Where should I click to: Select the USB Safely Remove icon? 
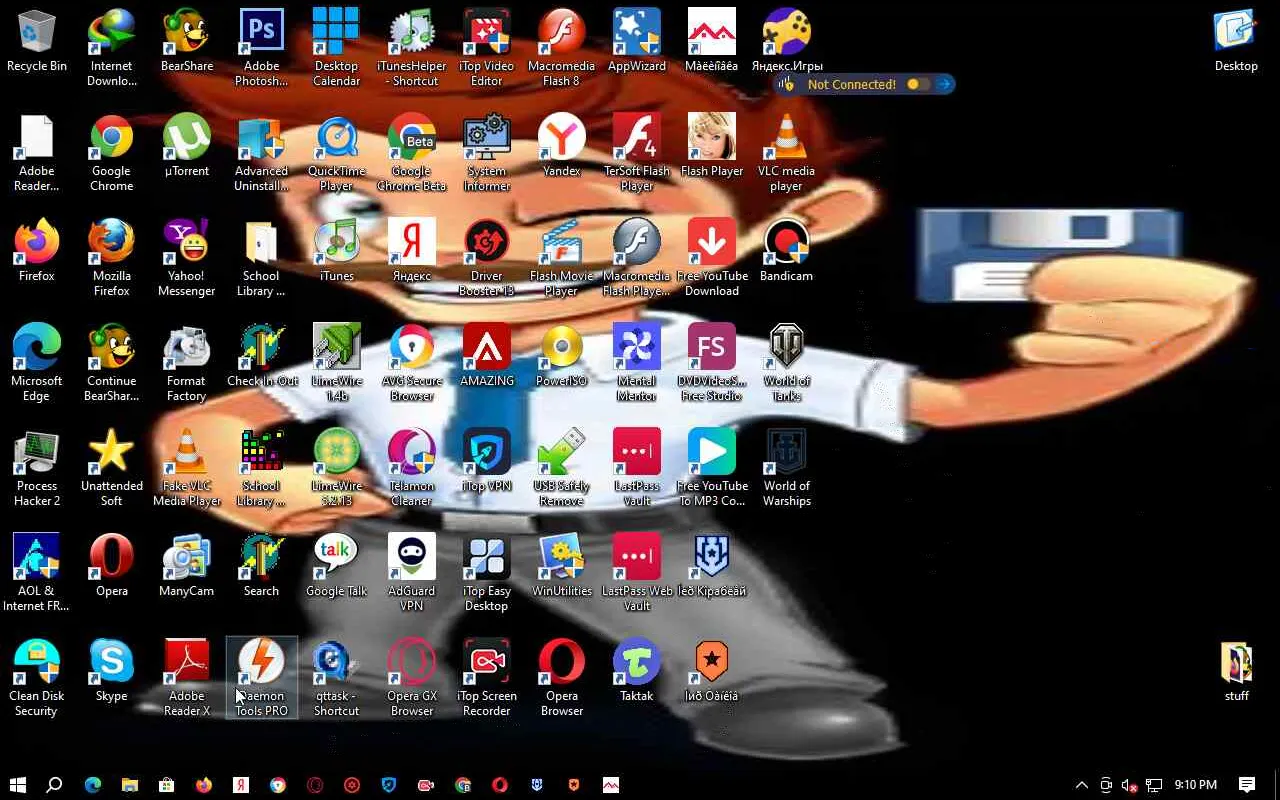pos(562,468)
